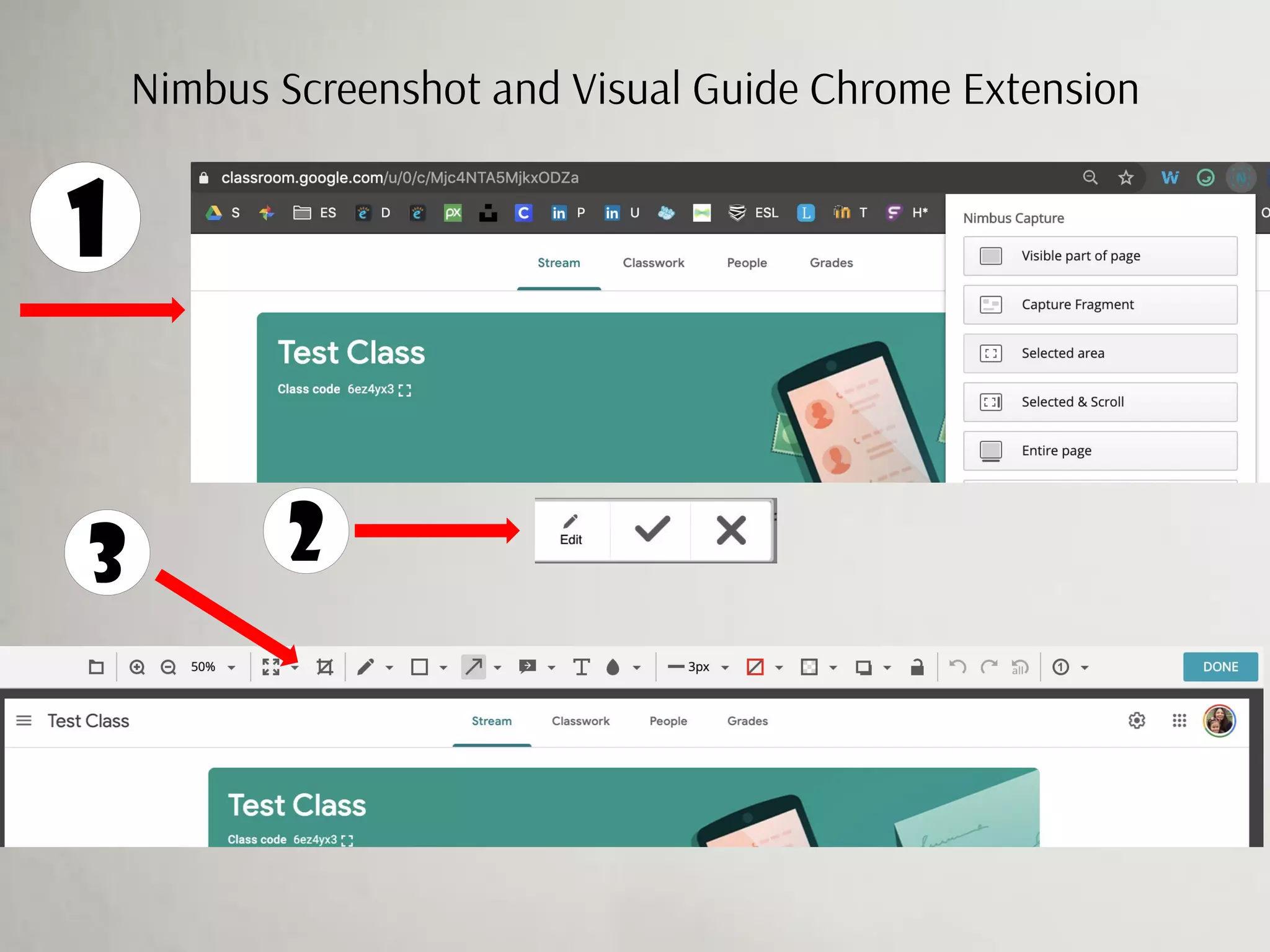Screen dimensions: 1270x952
Task: Open the Pixabay px bookmark
Action: click(x=453, y=213)
